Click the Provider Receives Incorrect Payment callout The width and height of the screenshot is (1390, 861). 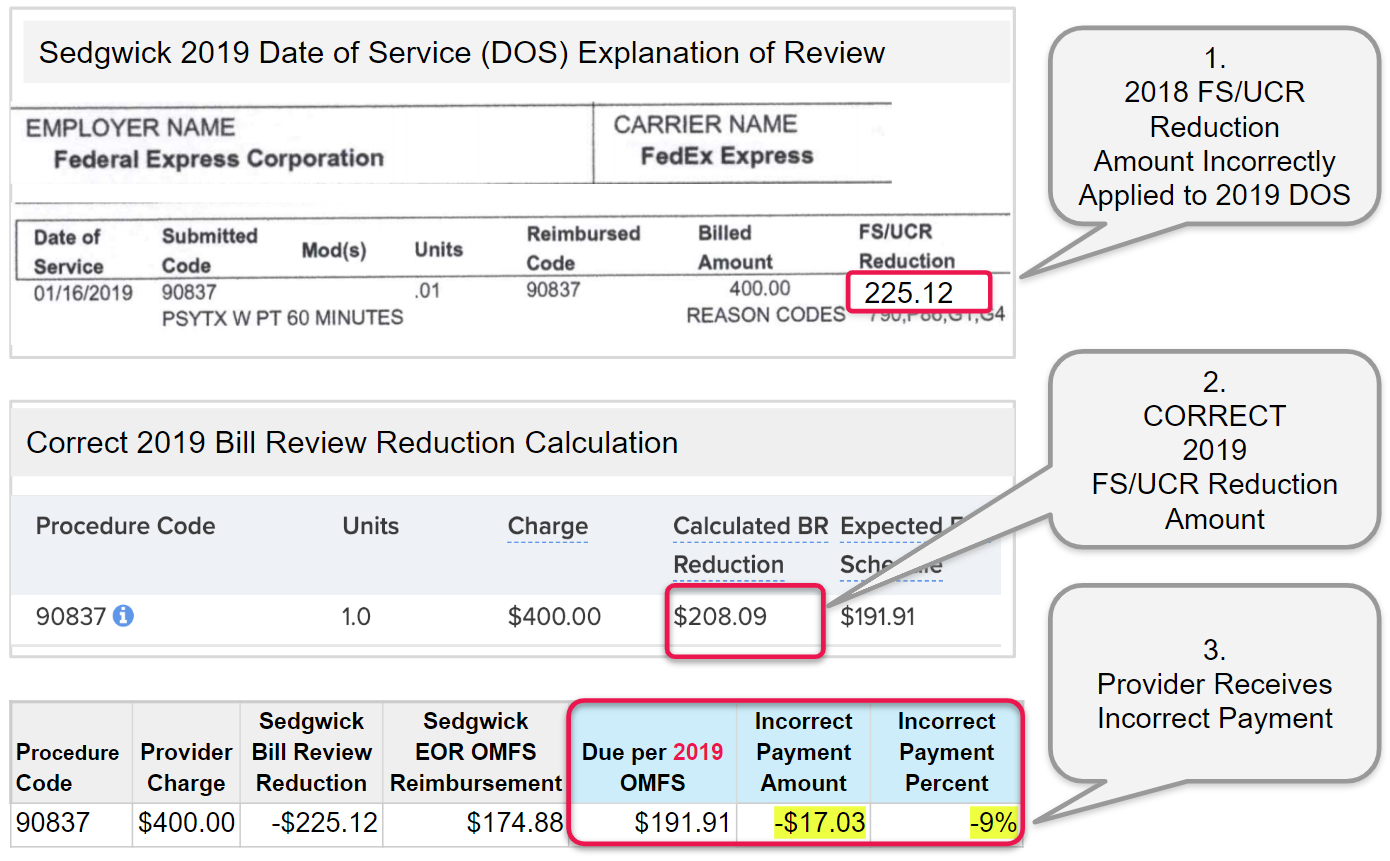pos(1214,685)
